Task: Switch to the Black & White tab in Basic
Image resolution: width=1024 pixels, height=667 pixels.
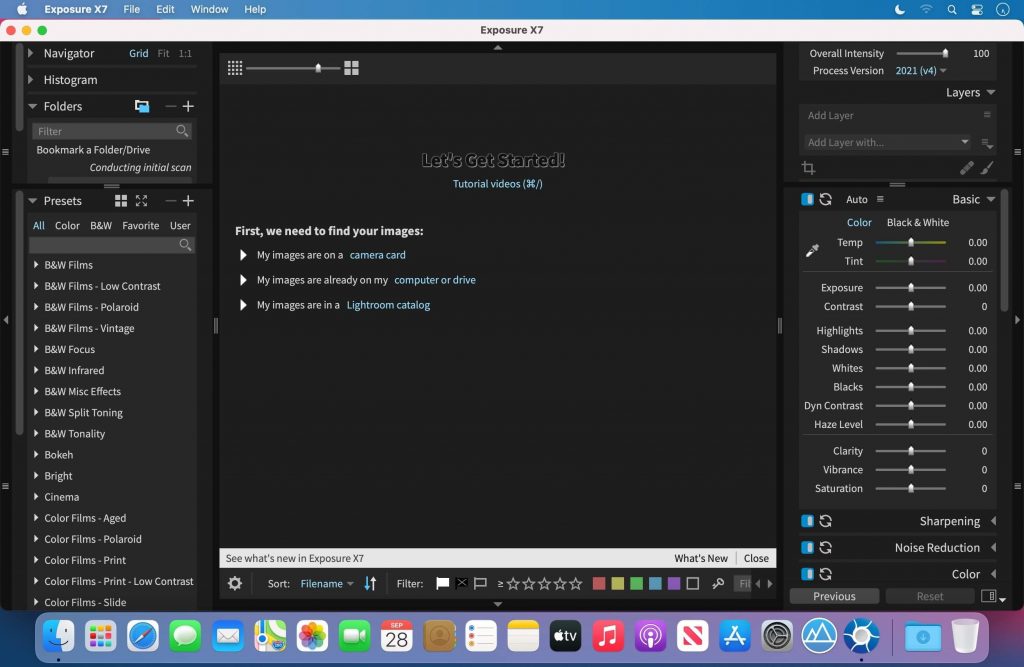Action: pos(917,222)
